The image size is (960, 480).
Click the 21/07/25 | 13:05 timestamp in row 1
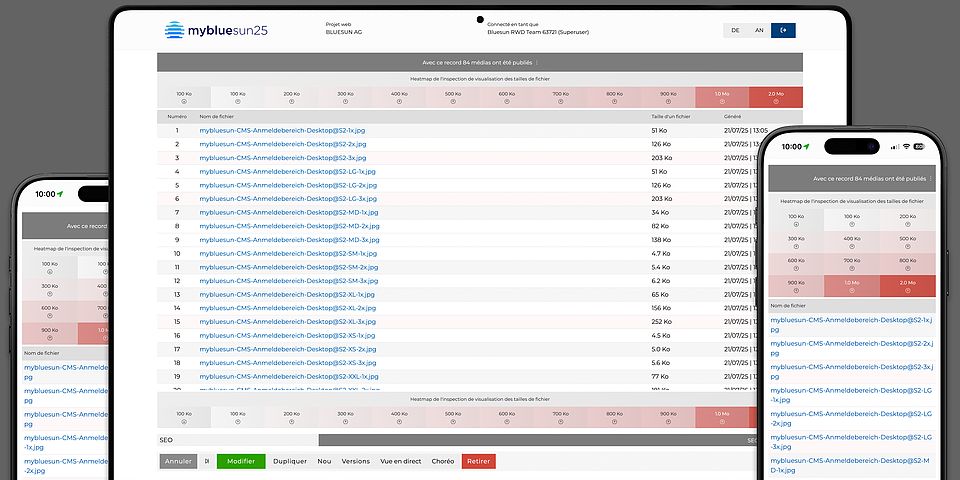pos(746,130)
